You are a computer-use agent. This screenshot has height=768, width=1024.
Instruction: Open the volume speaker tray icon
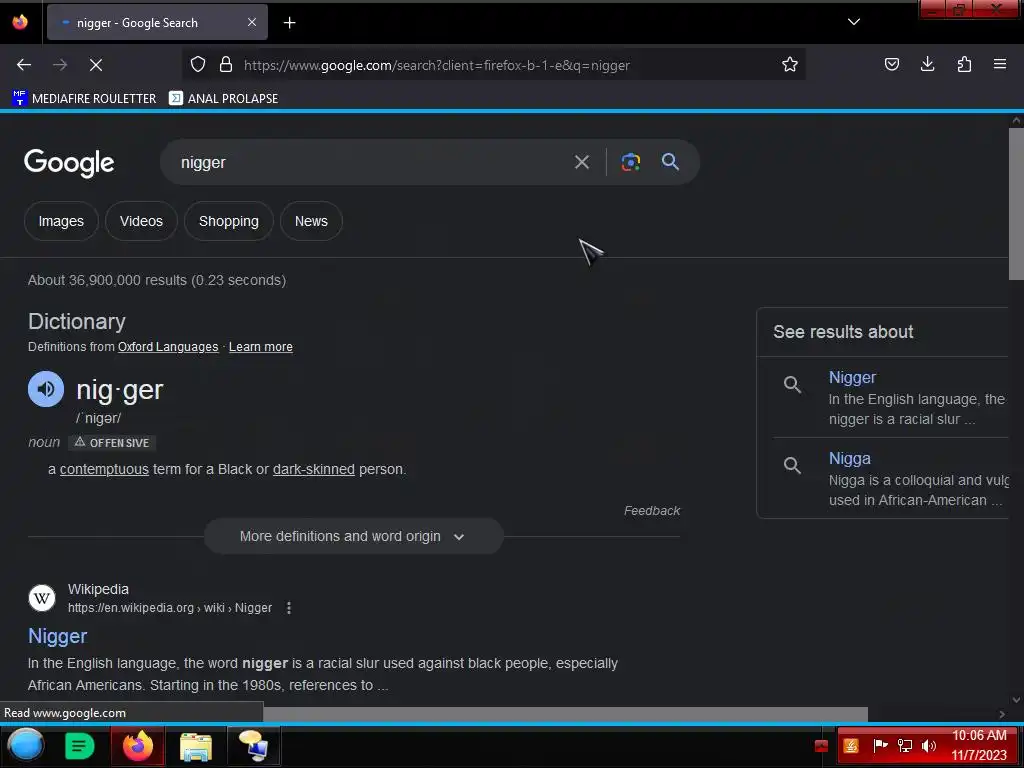929,746
